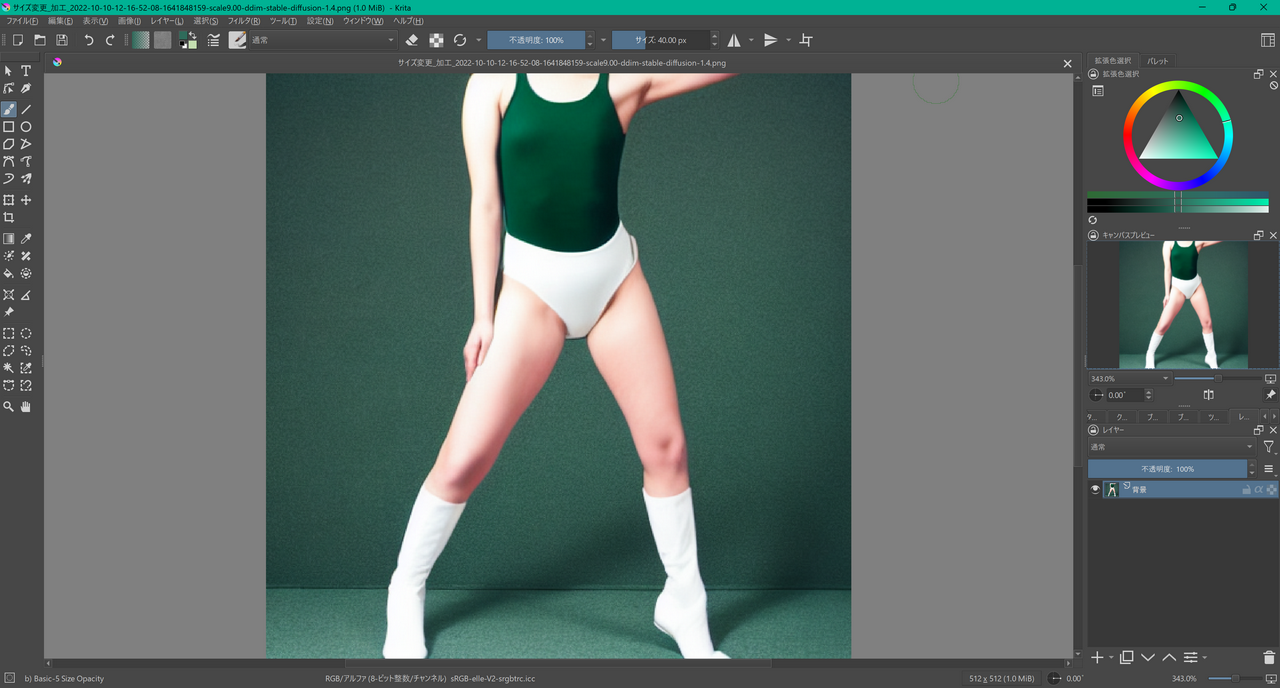Toggle preserve alpha checkerboard button
1280x688 pixels.
pyautogui.click(x=436, y=40)
